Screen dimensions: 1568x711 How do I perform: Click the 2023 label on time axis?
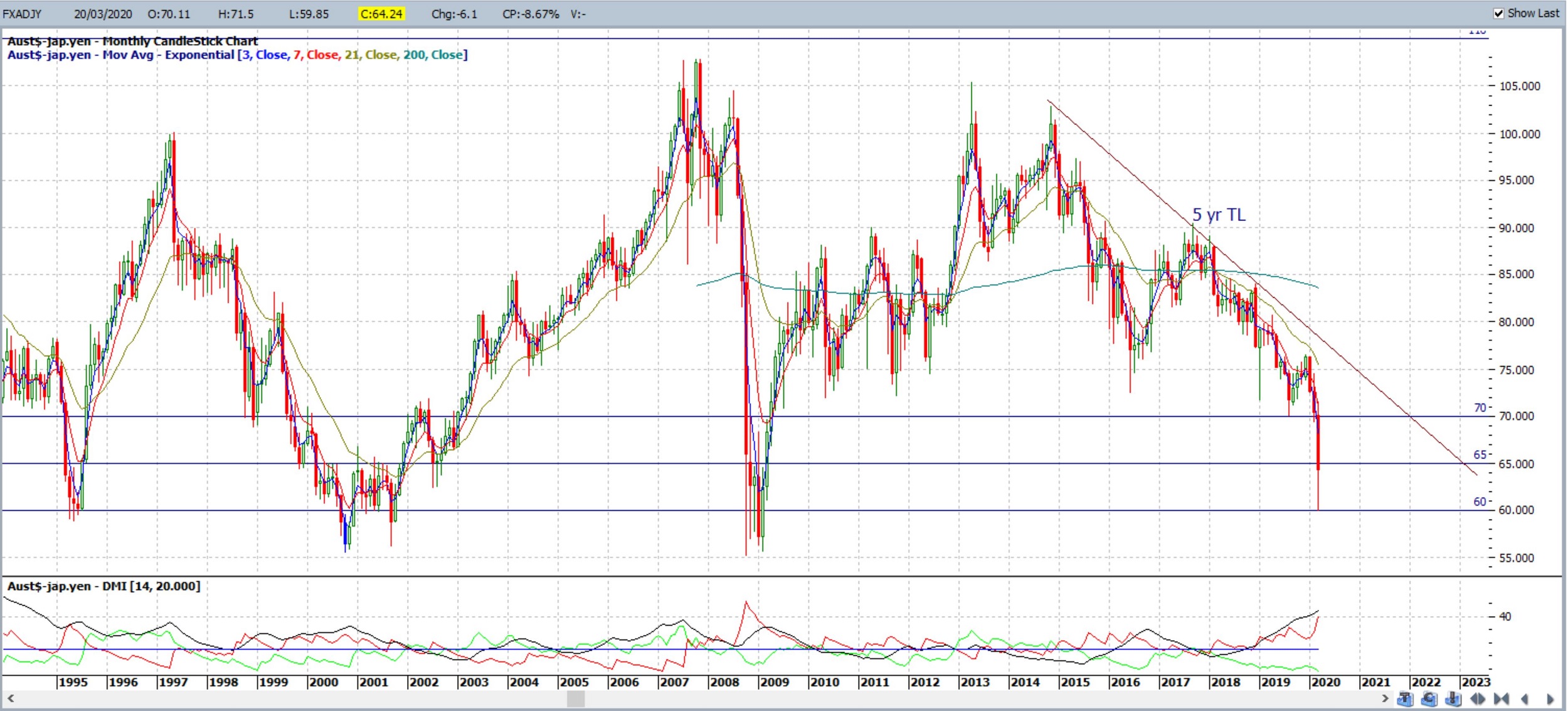[1475, 682]
